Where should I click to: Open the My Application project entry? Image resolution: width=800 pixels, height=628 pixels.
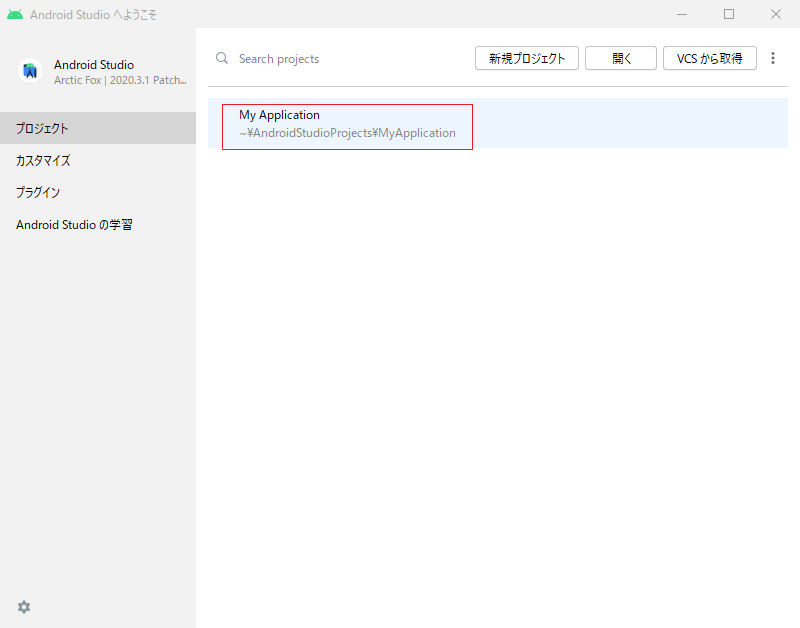coord(497,123)
